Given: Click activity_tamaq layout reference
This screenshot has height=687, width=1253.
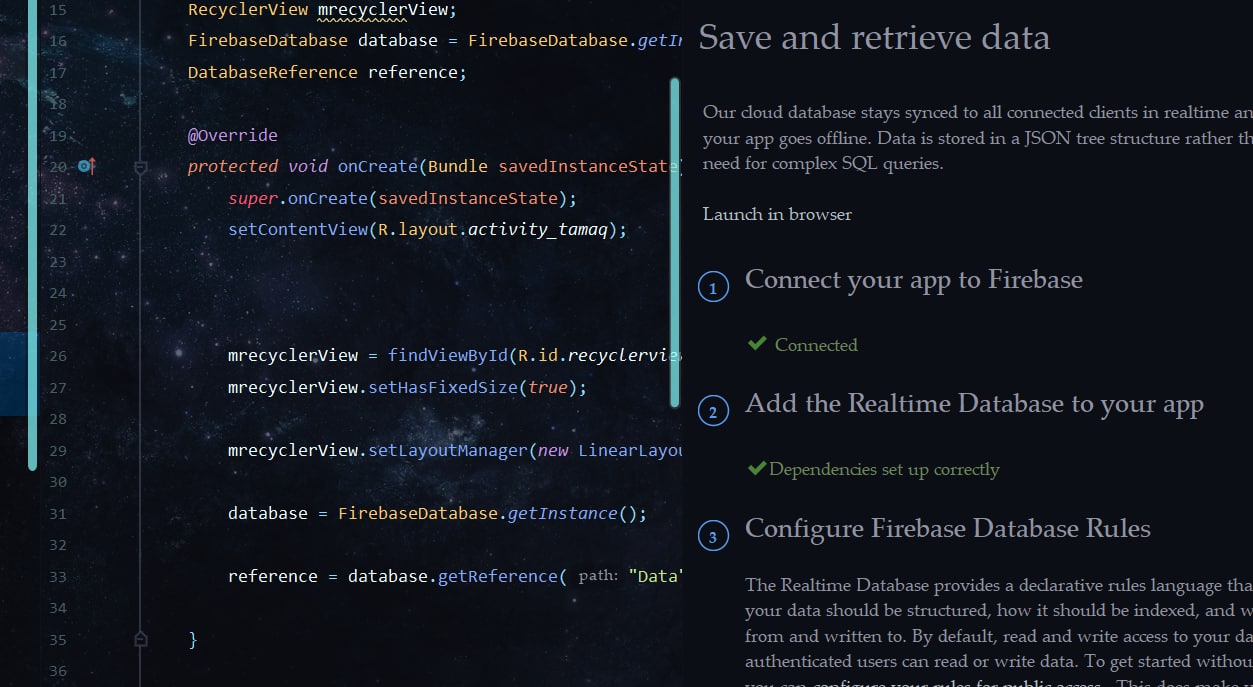Looking at the screenshot, I should pos(537,229).
